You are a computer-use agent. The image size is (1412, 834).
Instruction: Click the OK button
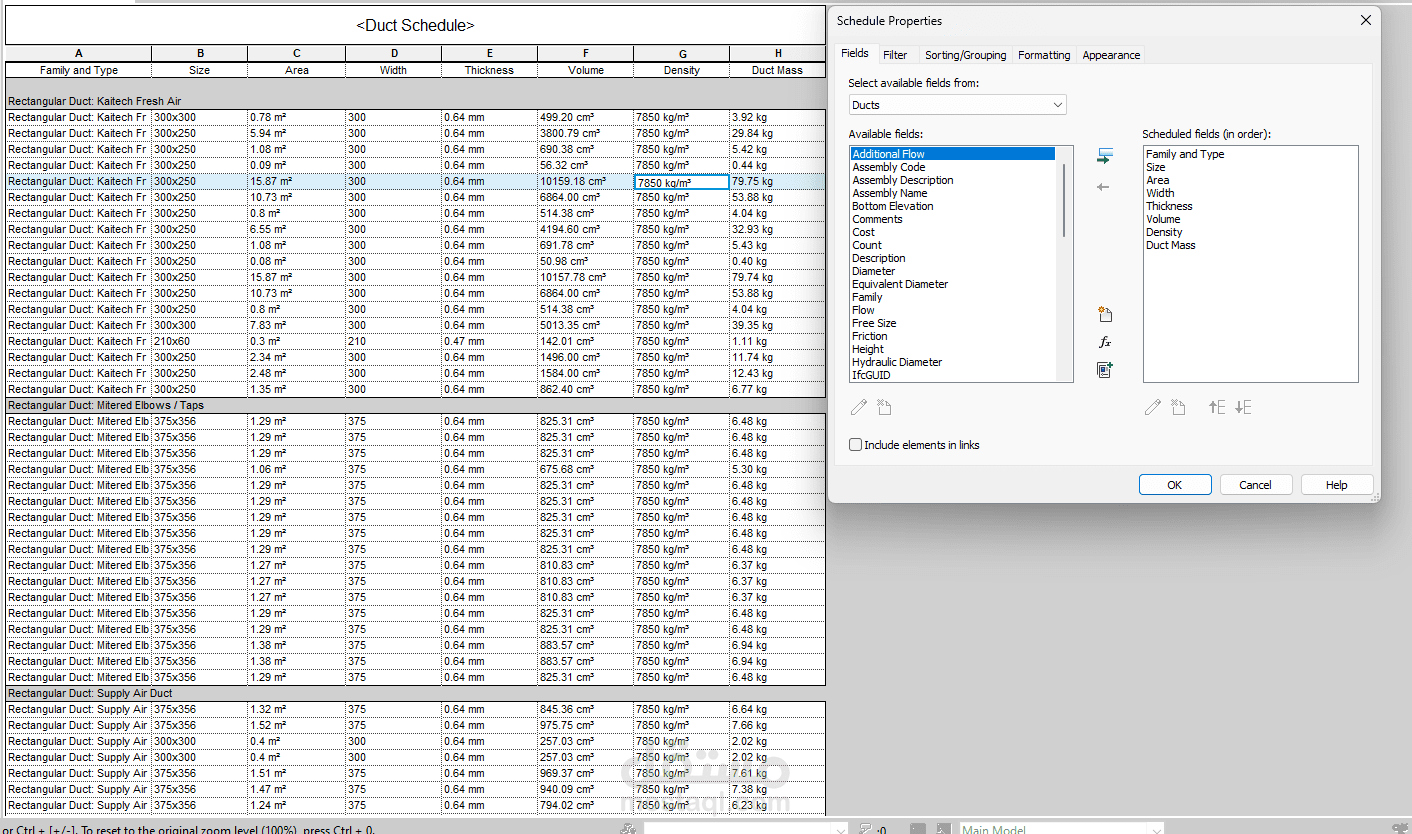1175,485
